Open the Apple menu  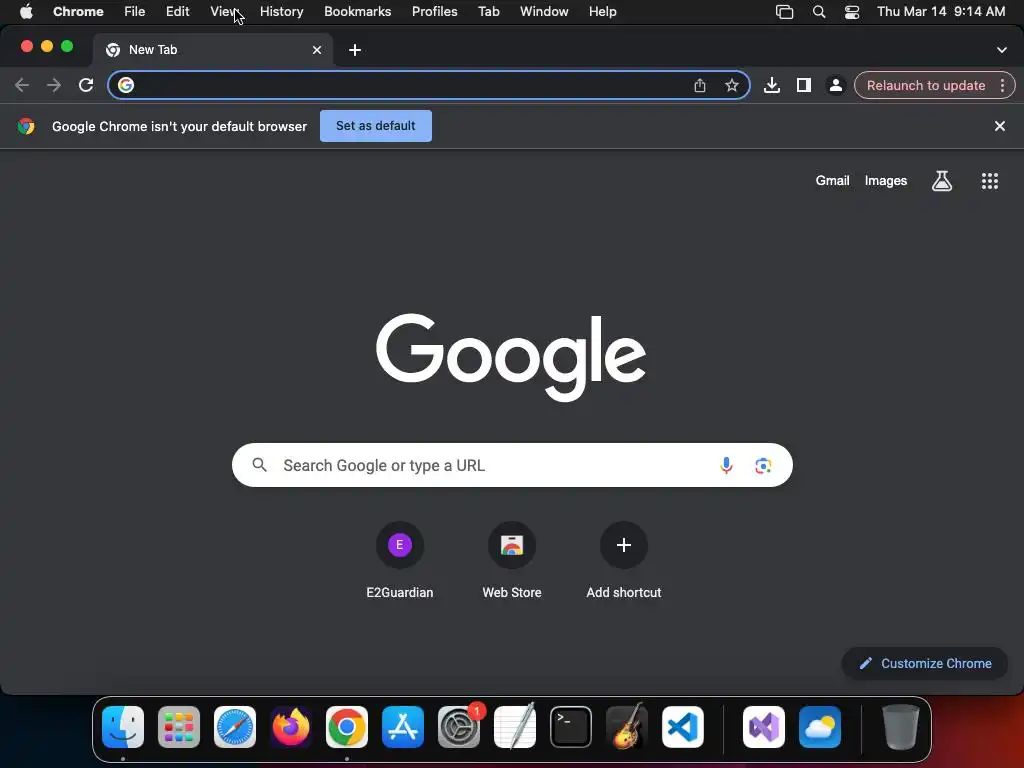(26, 12)
